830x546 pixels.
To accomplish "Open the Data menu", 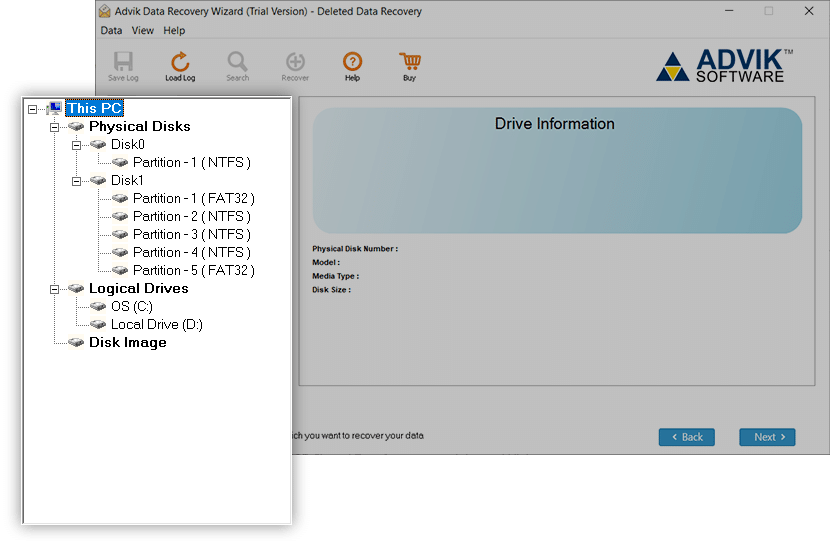I will [111, 30].
